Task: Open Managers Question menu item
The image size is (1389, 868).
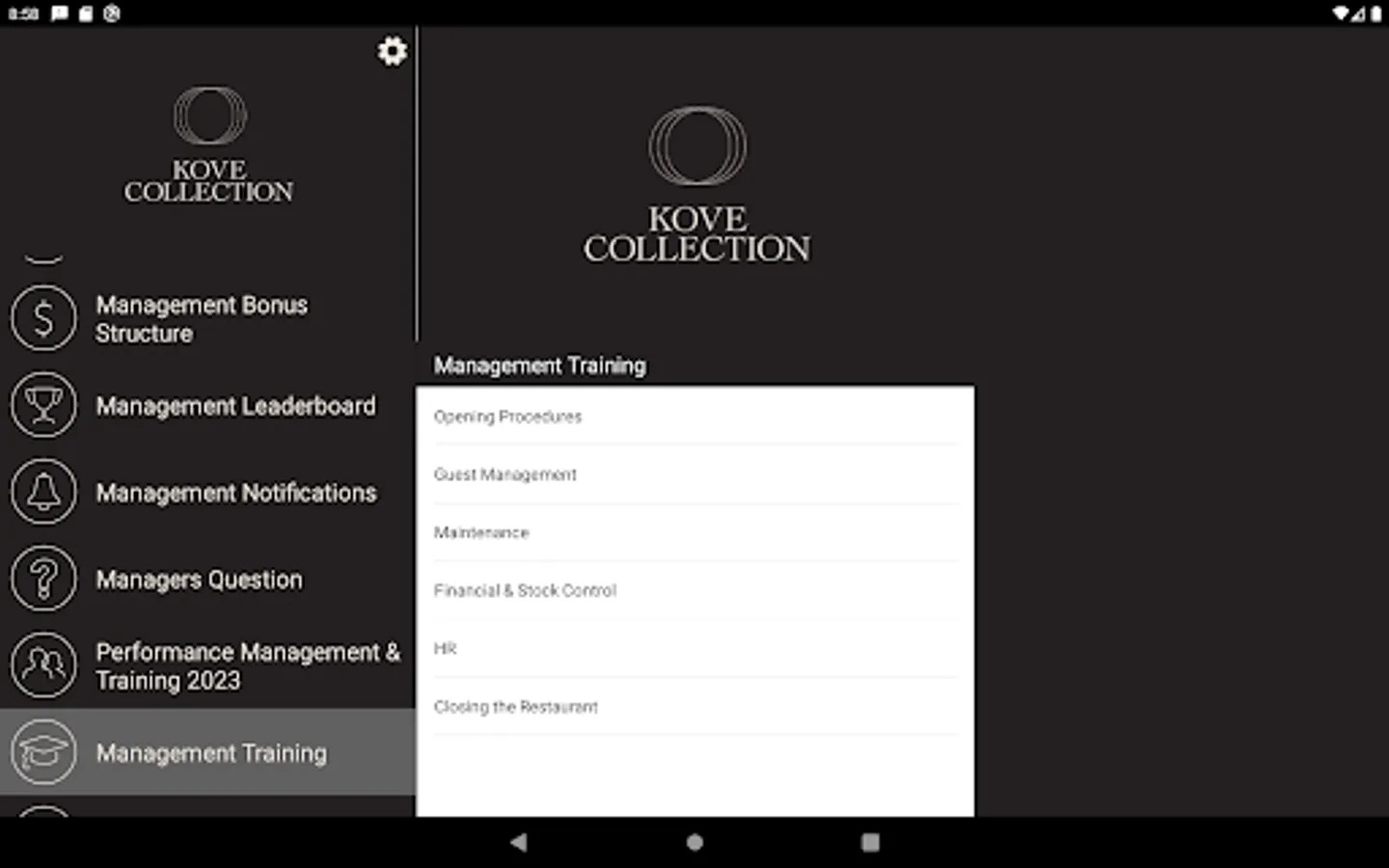Action: click(207, 579)
